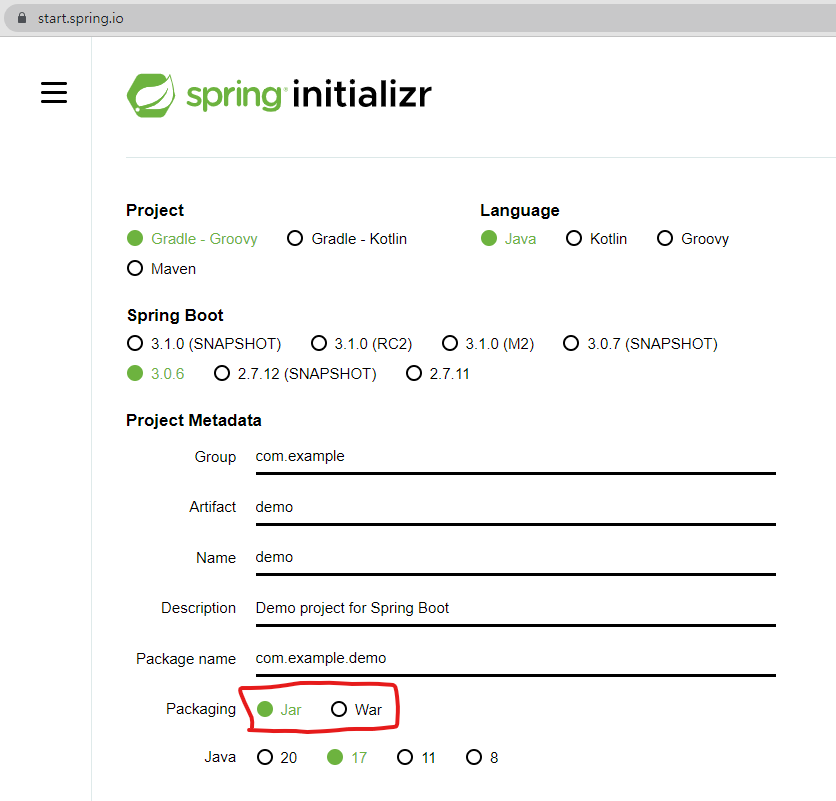836x801 pixels.
Task: Open the hamburger menu
Action: (x=54, y=92)
